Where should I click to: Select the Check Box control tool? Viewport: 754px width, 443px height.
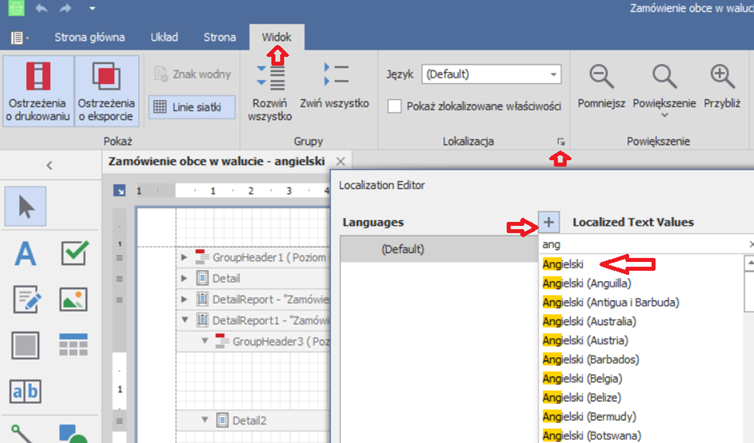pyautogui.click(x=75, y=253)
